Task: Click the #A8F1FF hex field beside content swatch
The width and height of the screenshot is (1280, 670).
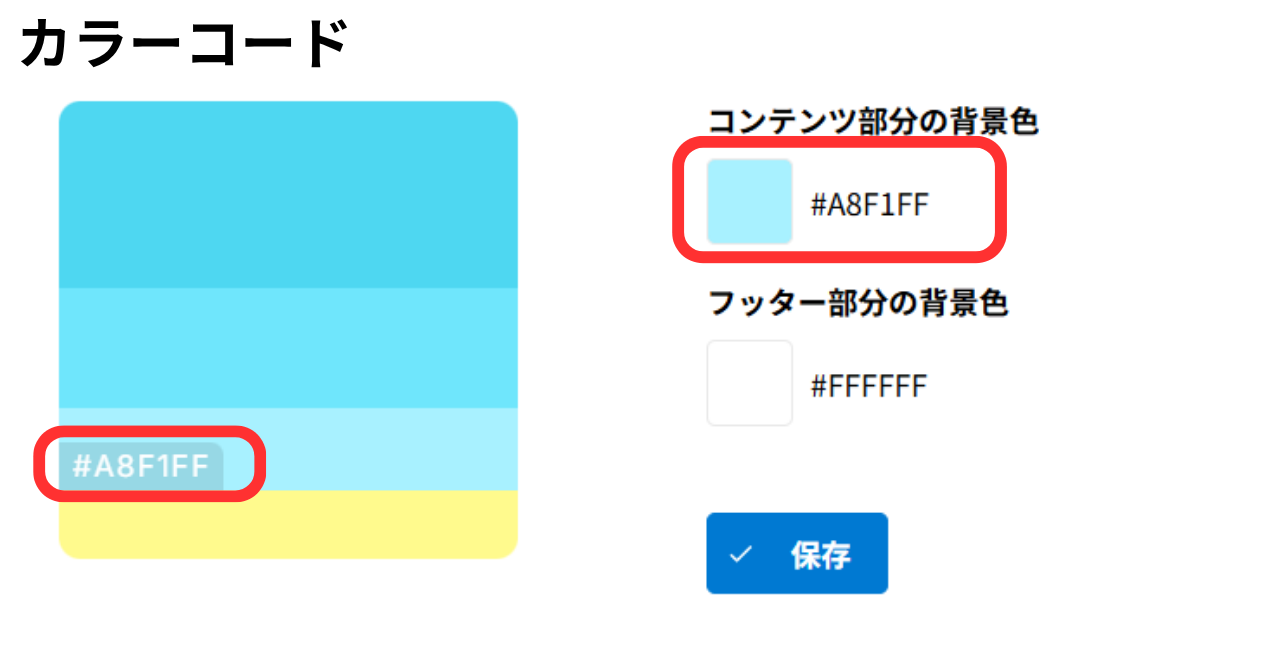Action: click(869, 205)
